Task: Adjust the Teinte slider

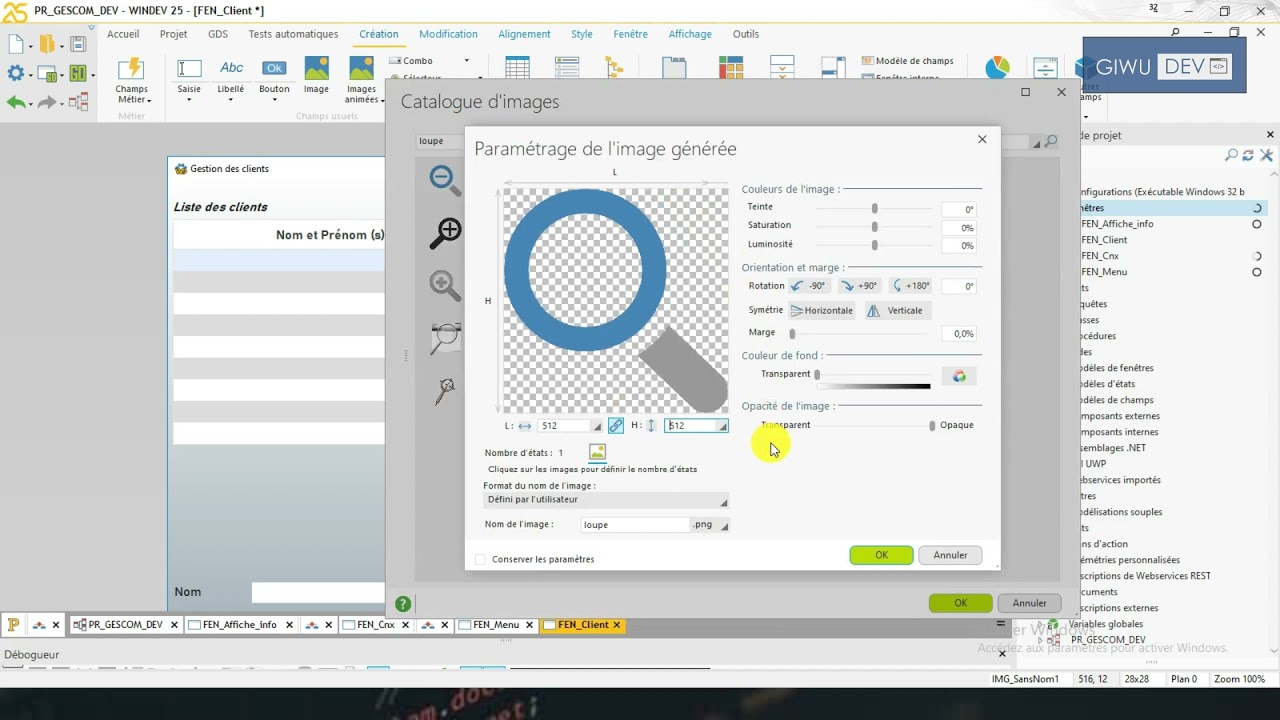Action: [x=874, y=209]
